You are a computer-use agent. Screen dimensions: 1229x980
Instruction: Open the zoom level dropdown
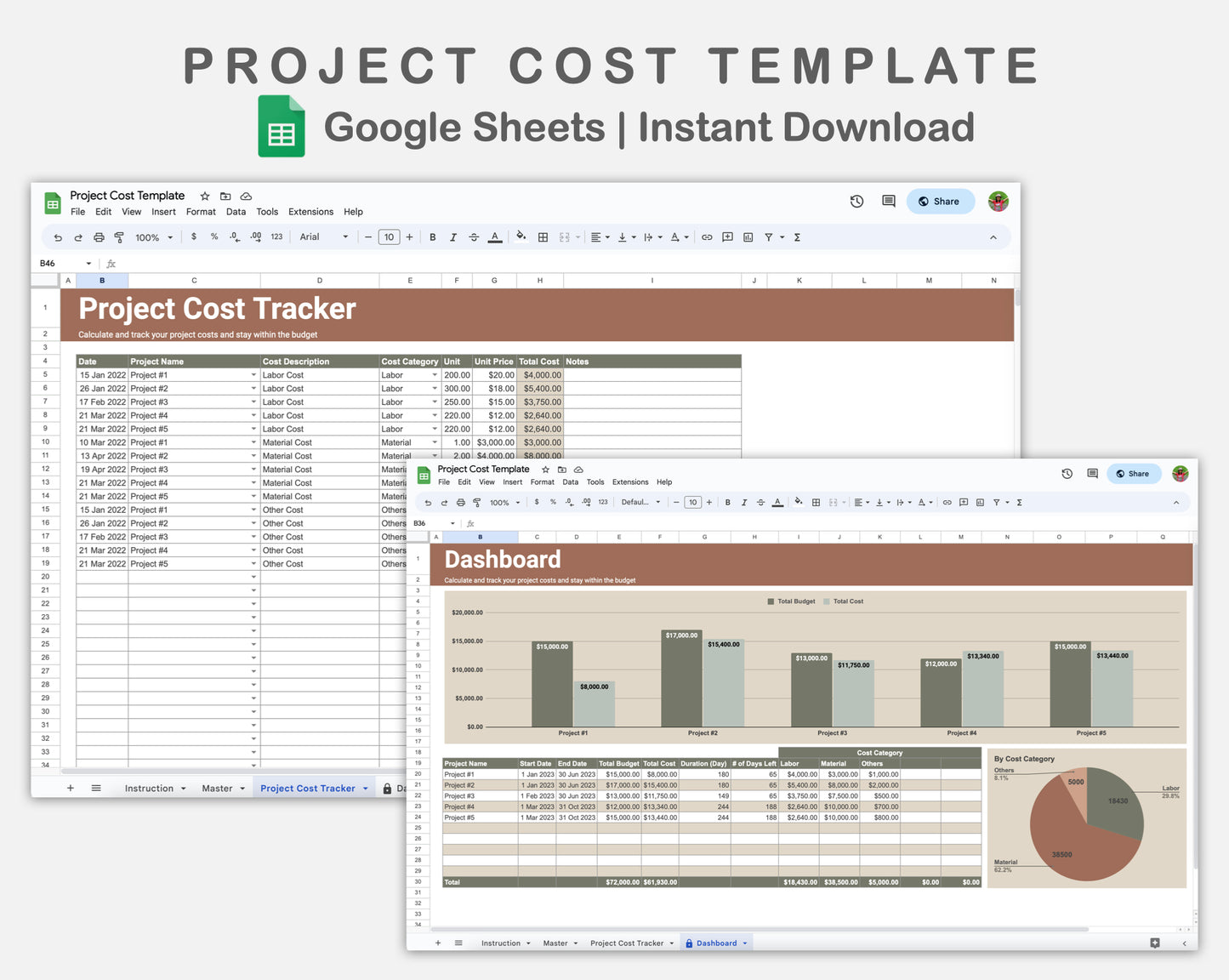(153, 237)
